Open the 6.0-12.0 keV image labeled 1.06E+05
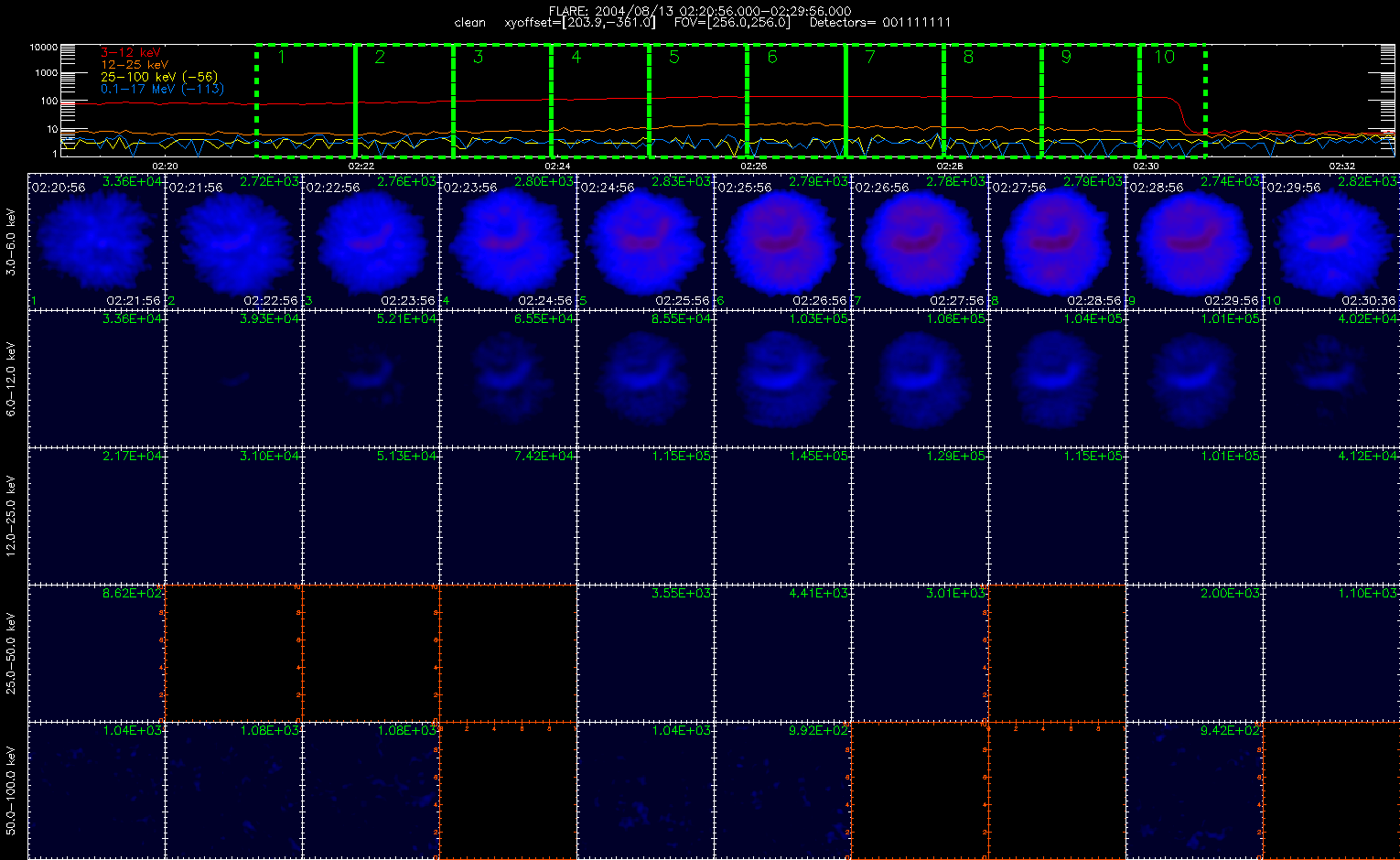The height and width of the screenshot is (860, 1400). pos(920,378)
